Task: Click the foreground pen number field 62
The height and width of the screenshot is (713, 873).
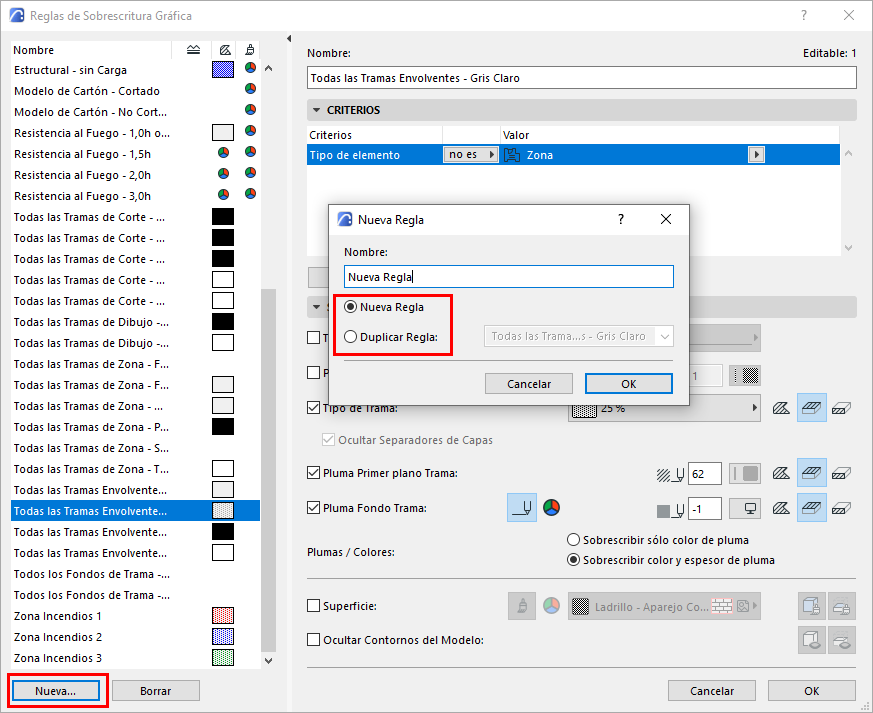Action: click(705, 474)
